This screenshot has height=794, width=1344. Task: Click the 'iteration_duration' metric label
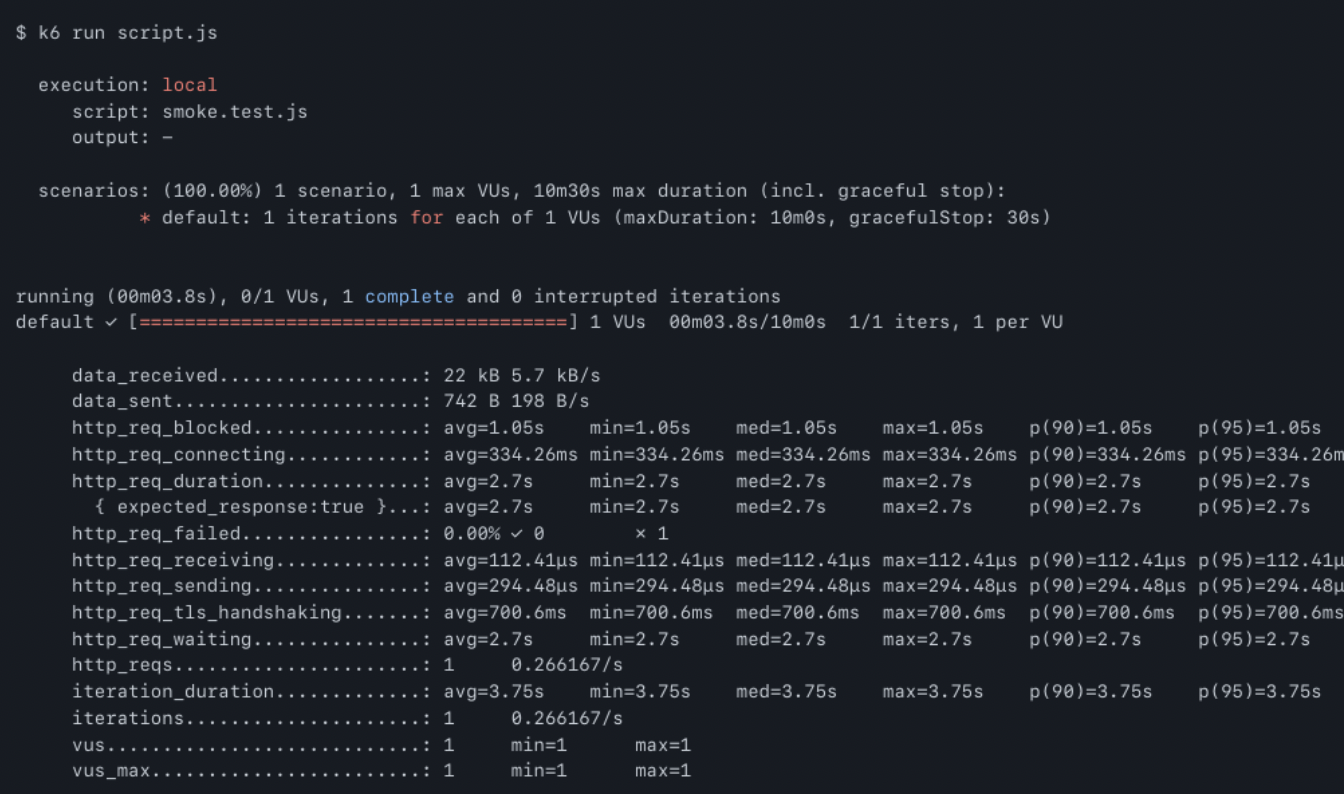(173, 691)
